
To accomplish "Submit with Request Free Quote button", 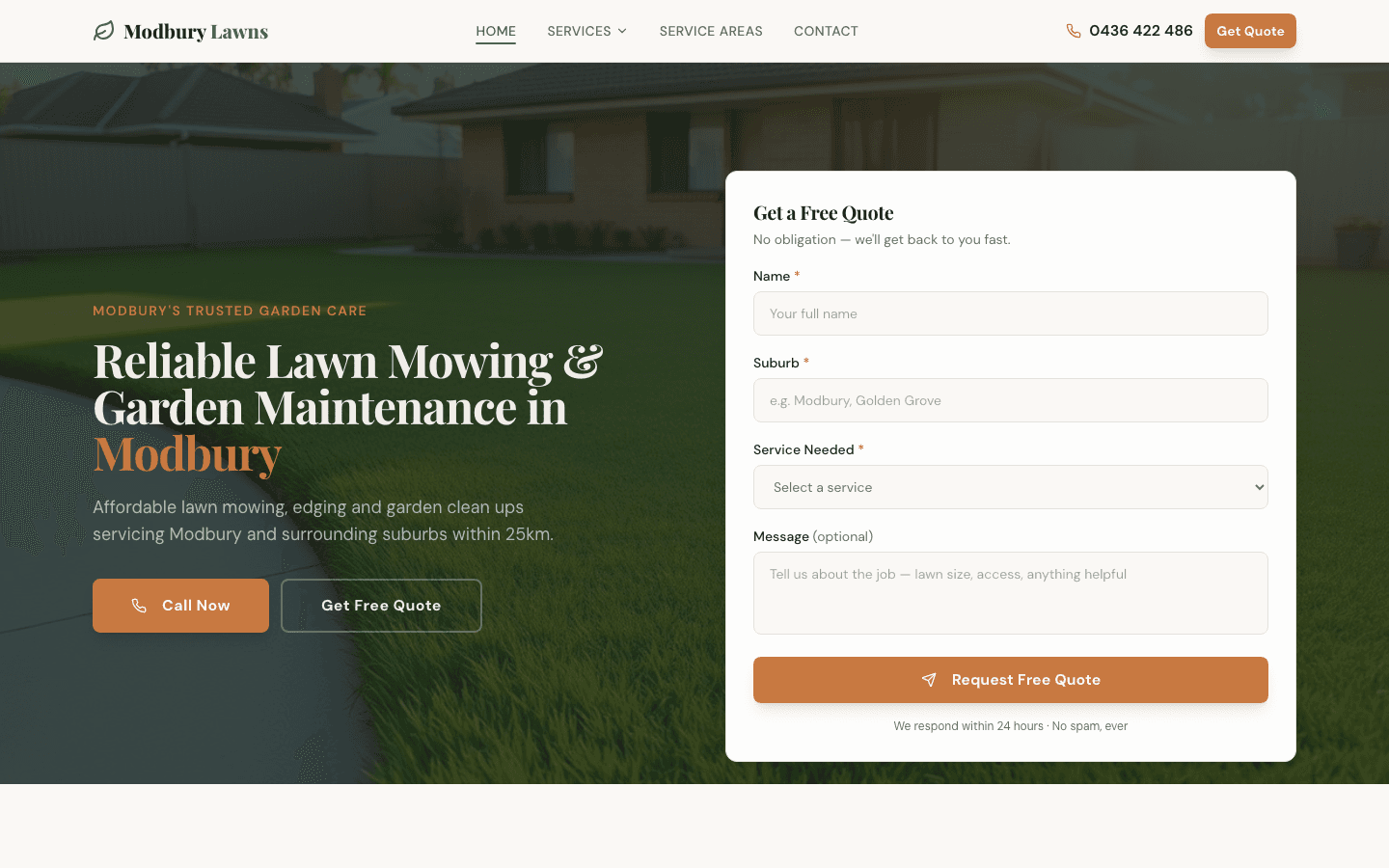I will (1010, 680).
